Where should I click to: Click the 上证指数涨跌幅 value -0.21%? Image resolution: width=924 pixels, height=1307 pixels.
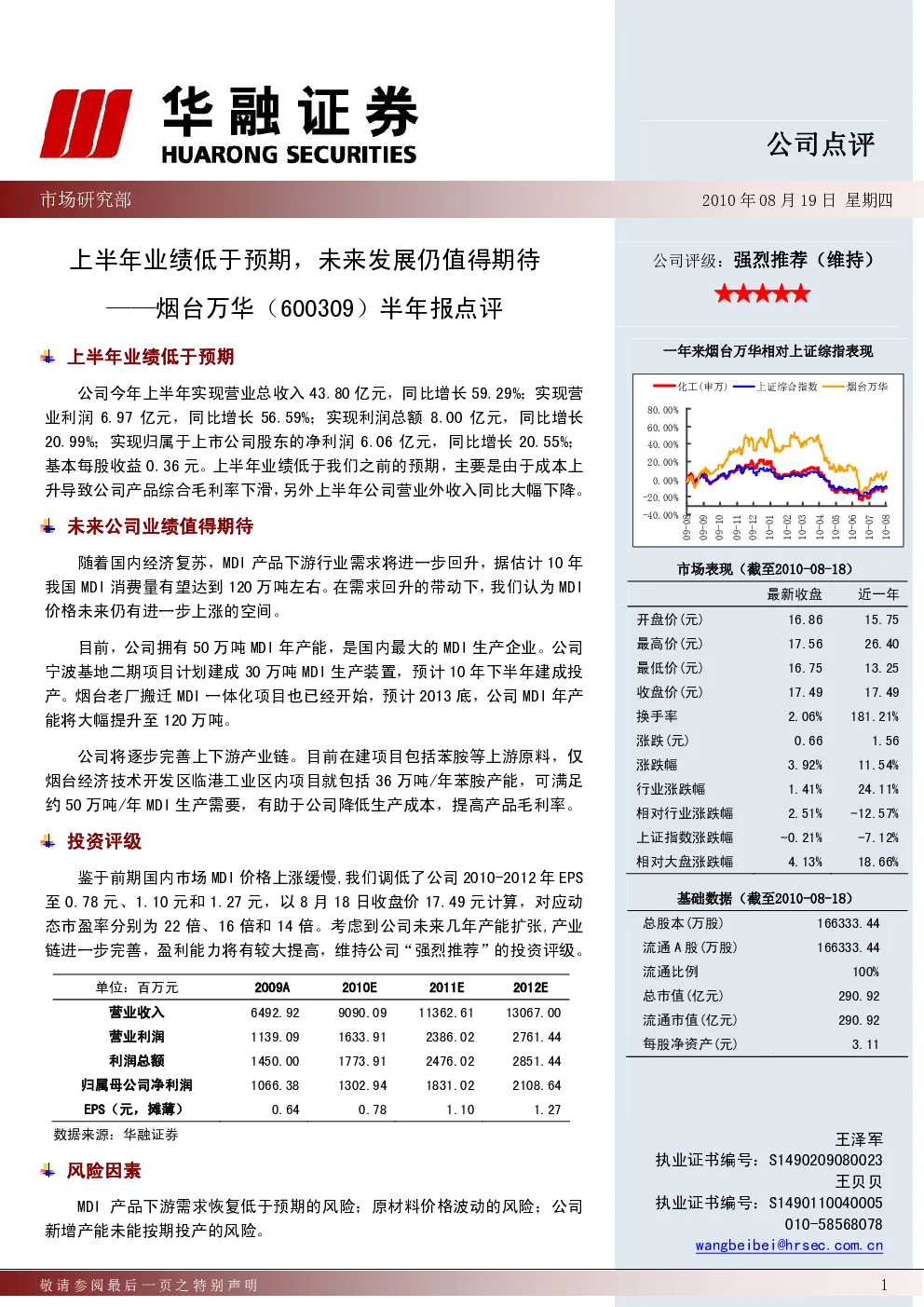pos(802,837)
